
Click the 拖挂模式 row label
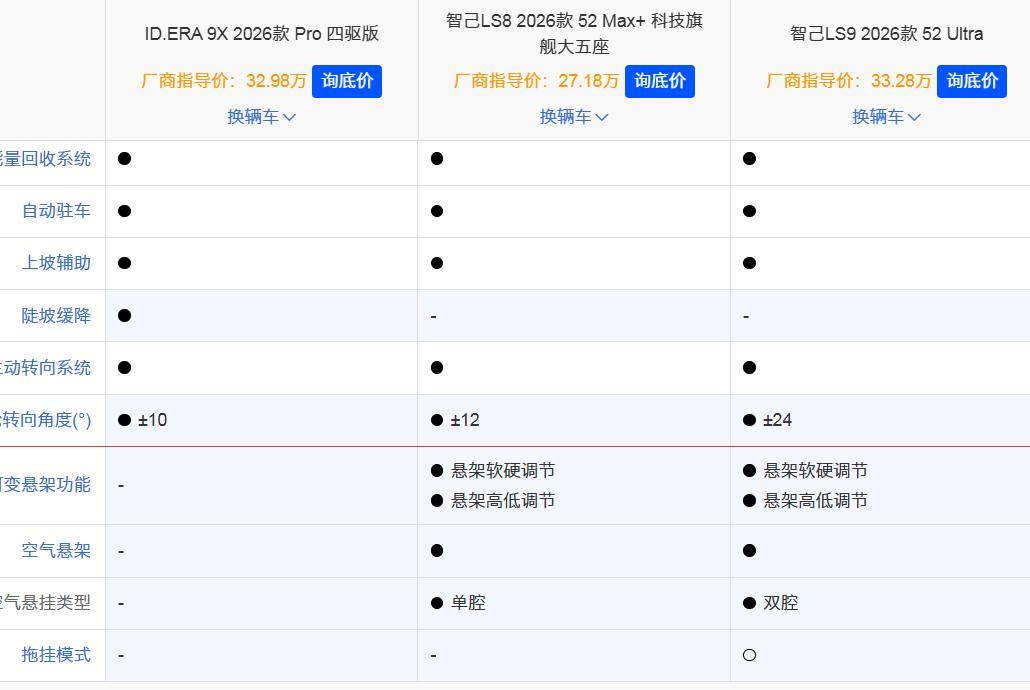pos(56,655)
